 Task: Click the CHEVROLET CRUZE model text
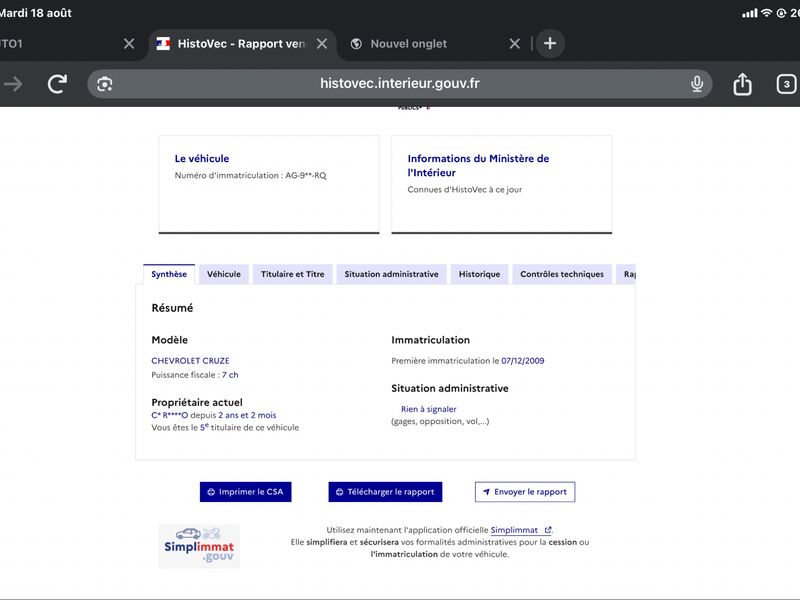point(190,361)
